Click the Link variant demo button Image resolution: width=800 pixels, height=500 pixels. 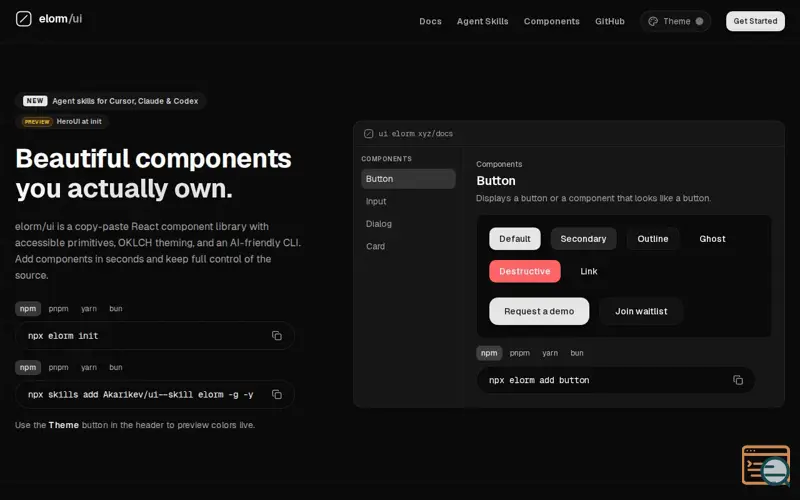[589, 271]
